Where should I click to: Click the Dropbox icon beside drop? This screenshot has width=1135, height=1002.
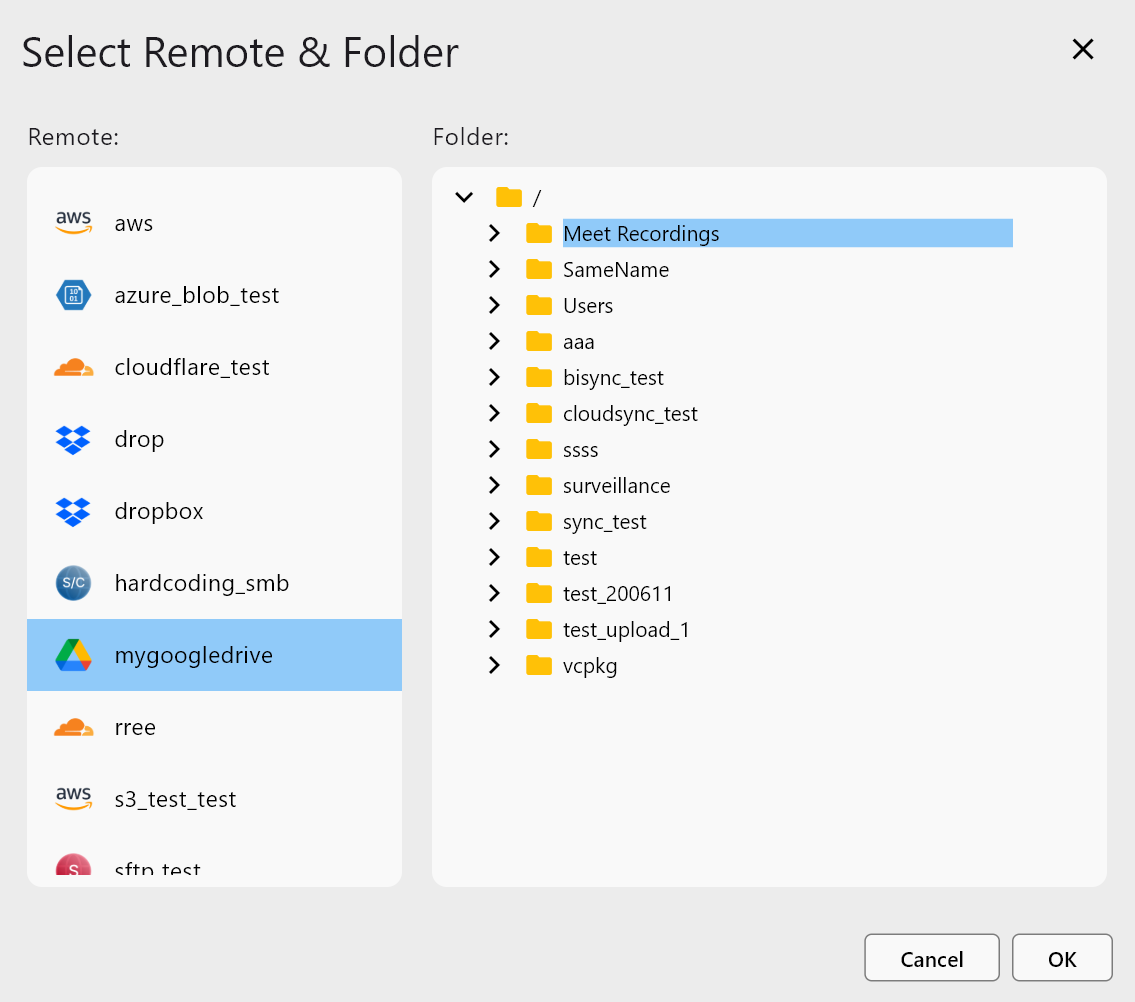coord(73,438)
